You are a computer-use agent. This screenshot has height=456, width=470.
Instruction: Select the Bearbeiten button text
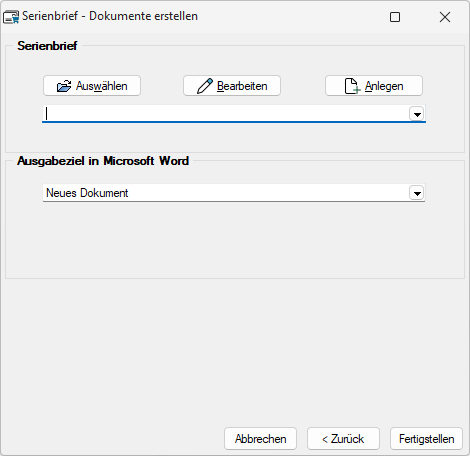(242, 86)
